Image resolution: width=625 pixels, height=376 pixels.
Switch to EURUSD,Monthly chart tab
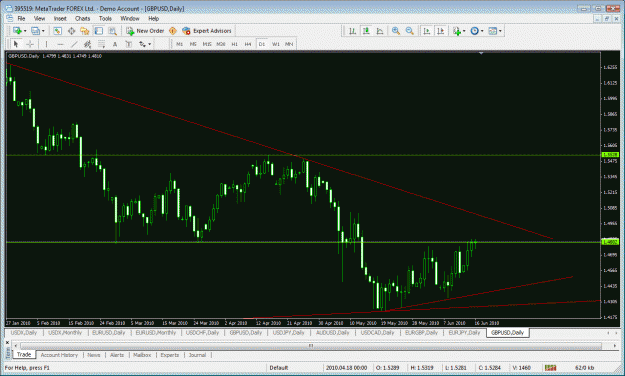click(155, 333)
